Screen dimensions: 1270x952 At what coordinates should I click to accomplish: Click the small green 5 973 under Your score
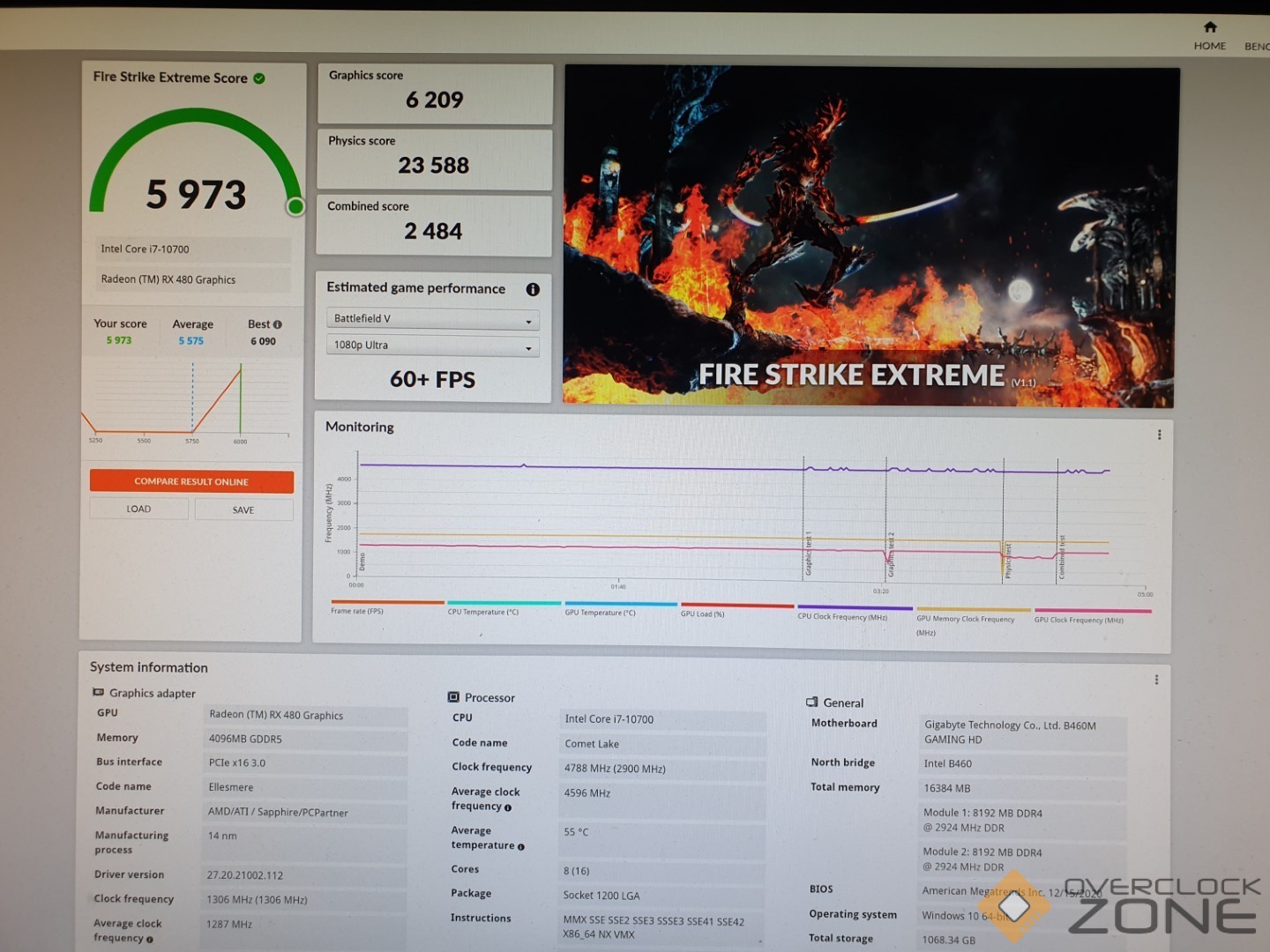pyautogui.click(x=119, y=340)
